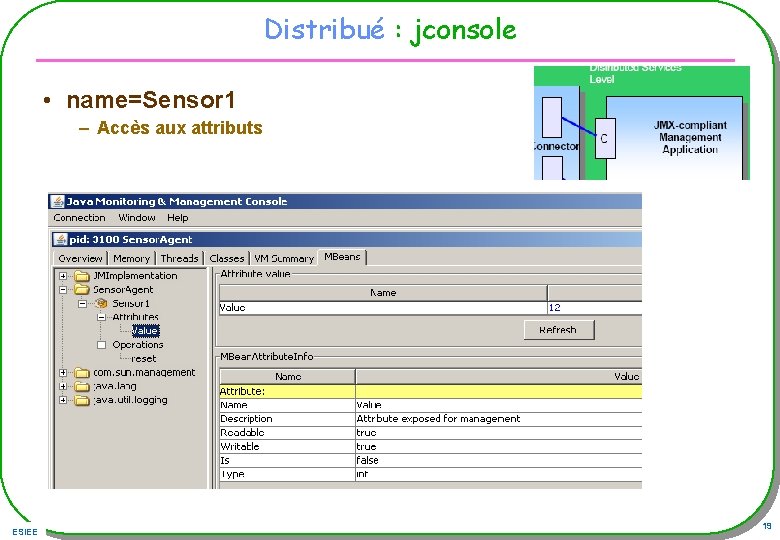Collapse the SensorAgent tree node

click(63, 290)
